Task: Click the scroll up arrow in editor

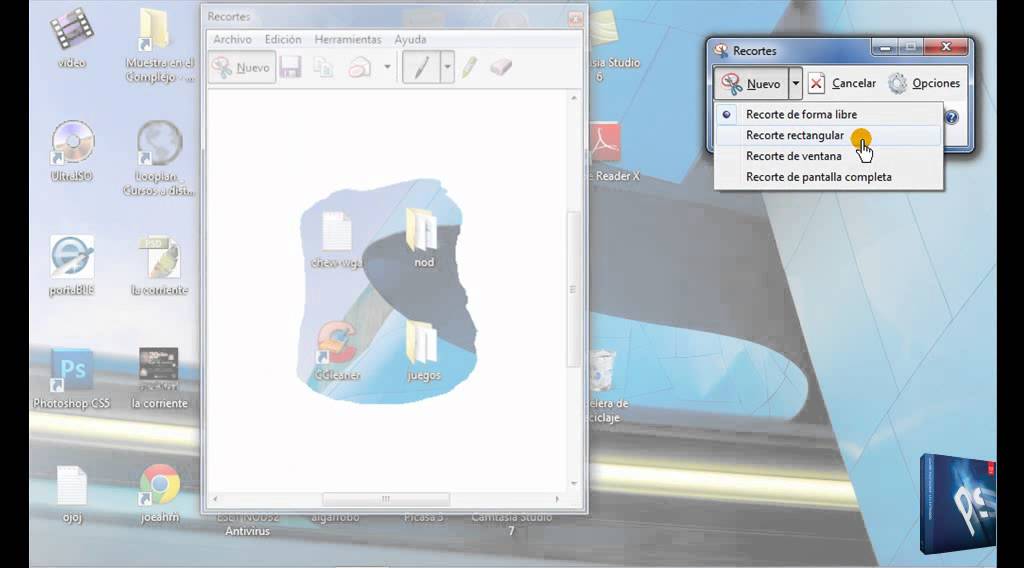Action: [573, 98]
